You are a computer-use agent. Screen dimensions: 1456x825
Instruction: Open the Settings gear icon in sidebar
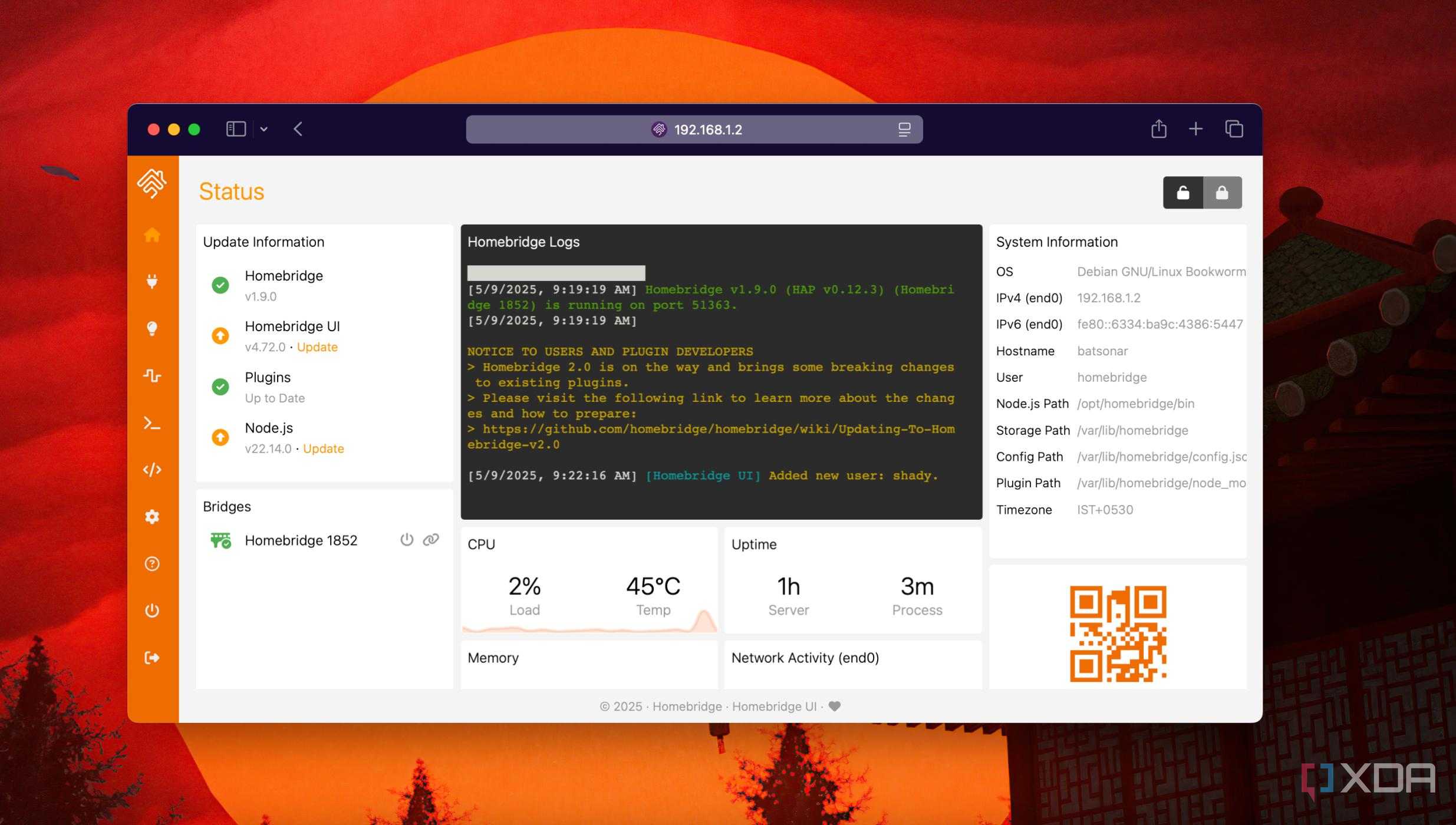[152, 517]
